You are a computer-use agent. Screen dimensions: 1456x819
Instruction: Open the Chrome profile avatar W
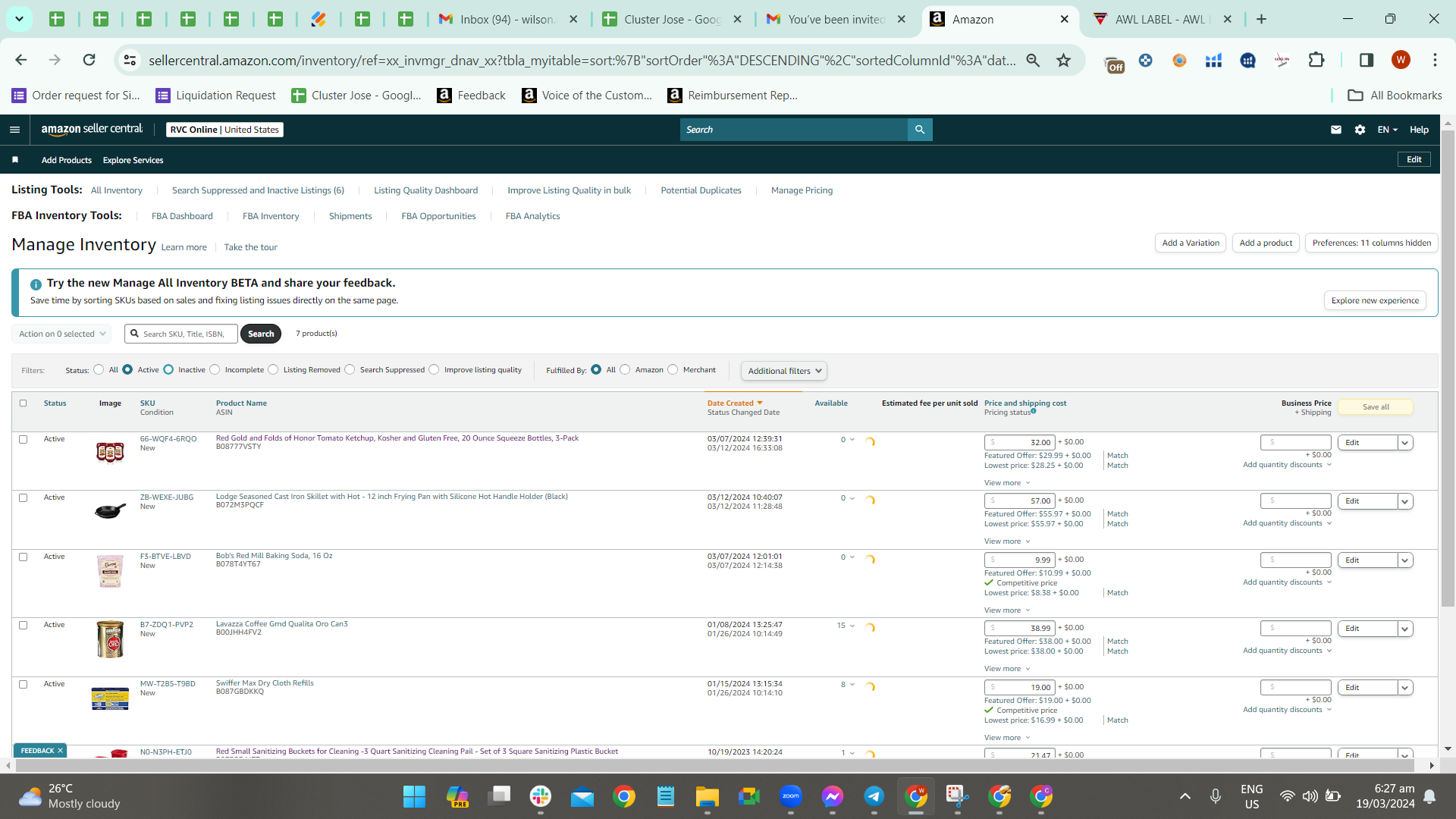[1401, 60]
